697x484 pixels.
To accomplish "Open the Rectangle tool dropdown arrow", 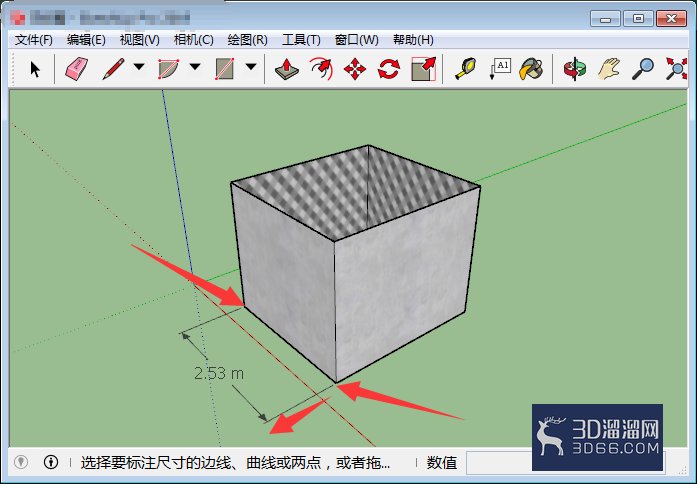I will (x=251, y=67).
